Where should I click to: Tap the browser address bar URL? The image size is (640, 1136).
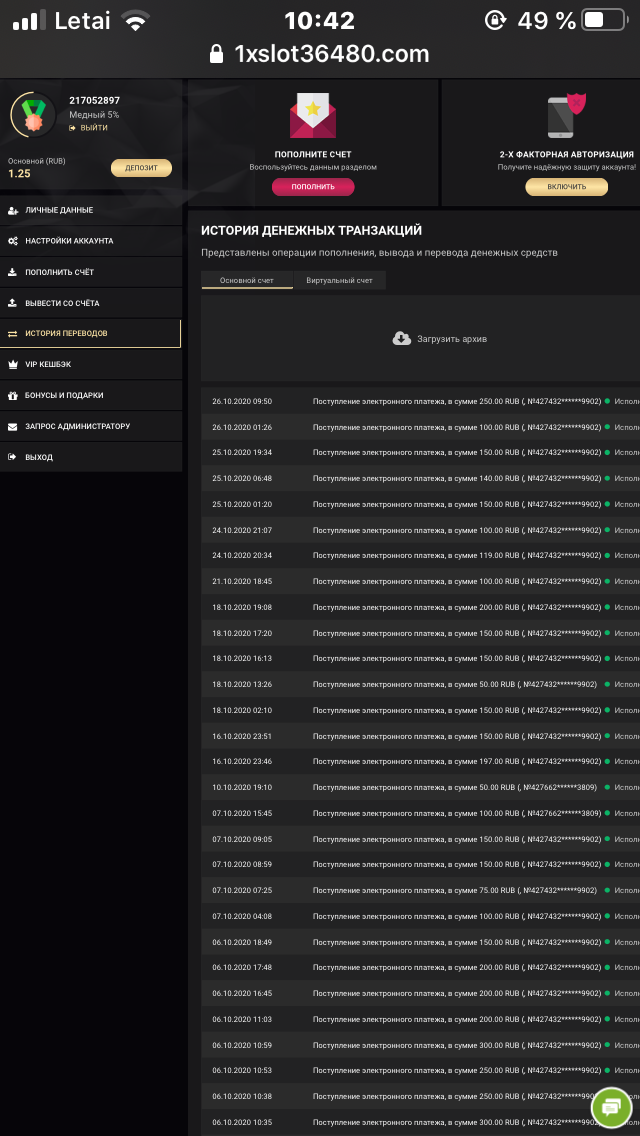330,54
